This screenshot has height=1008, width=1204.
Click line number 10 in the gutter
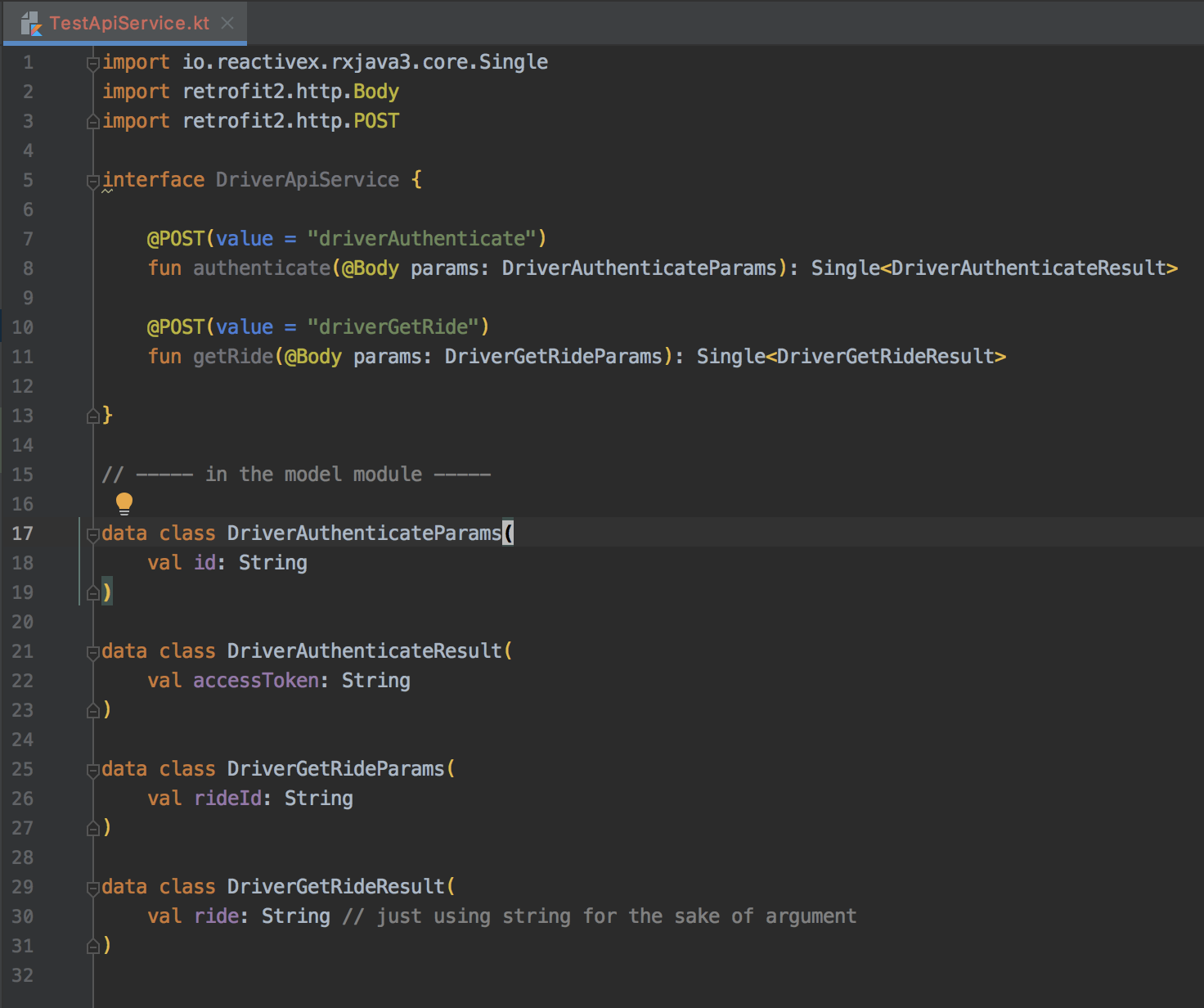coord(23,327)
